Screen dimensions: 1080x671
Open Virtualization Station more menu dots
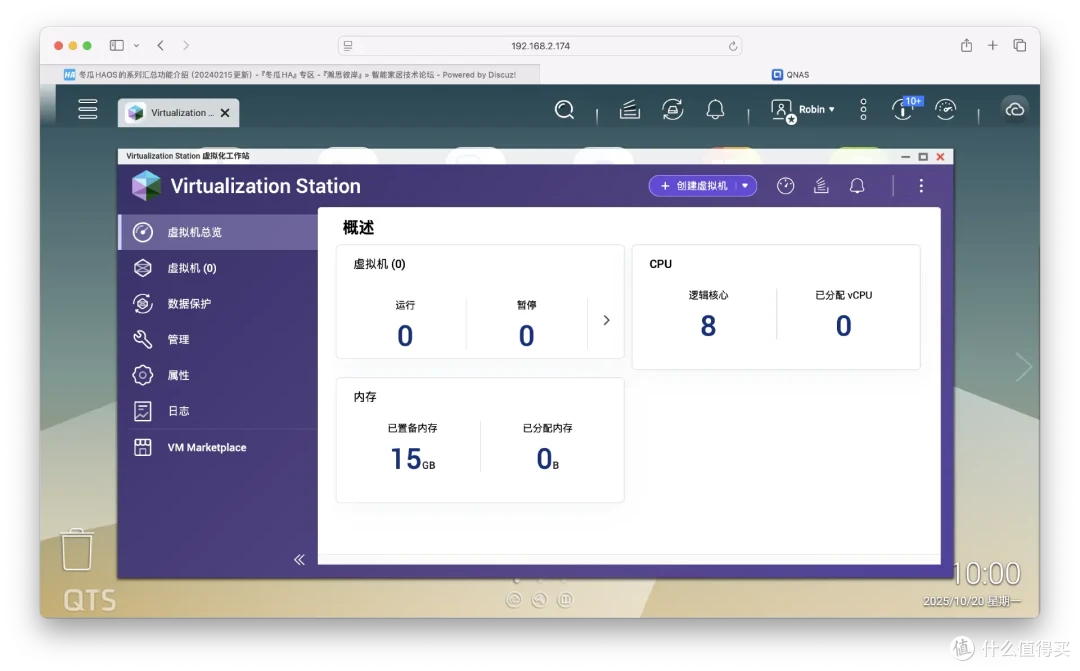[x=921, y=186]
